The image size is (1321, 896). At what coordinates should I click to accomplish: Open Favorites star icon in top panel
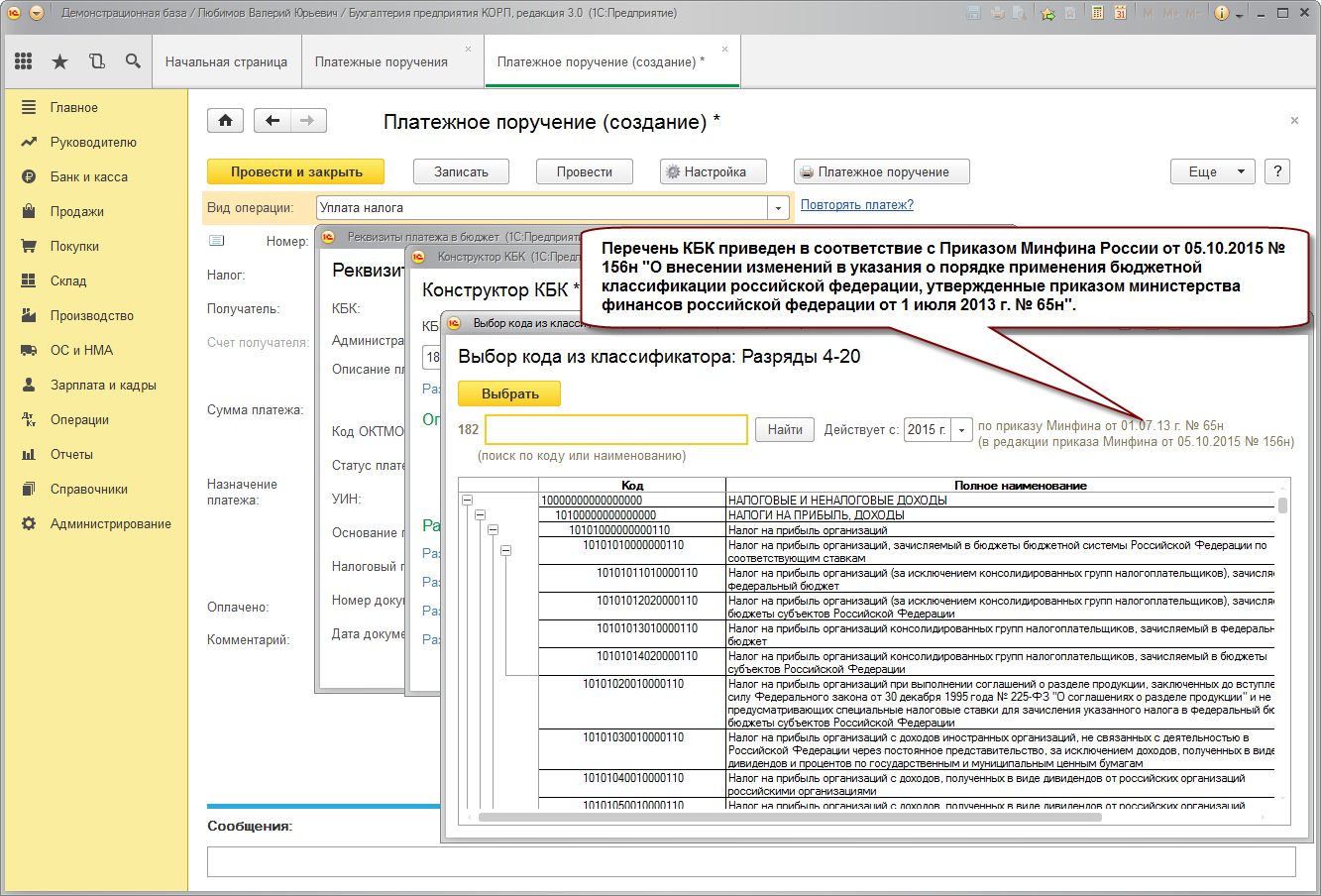point(59,61)
